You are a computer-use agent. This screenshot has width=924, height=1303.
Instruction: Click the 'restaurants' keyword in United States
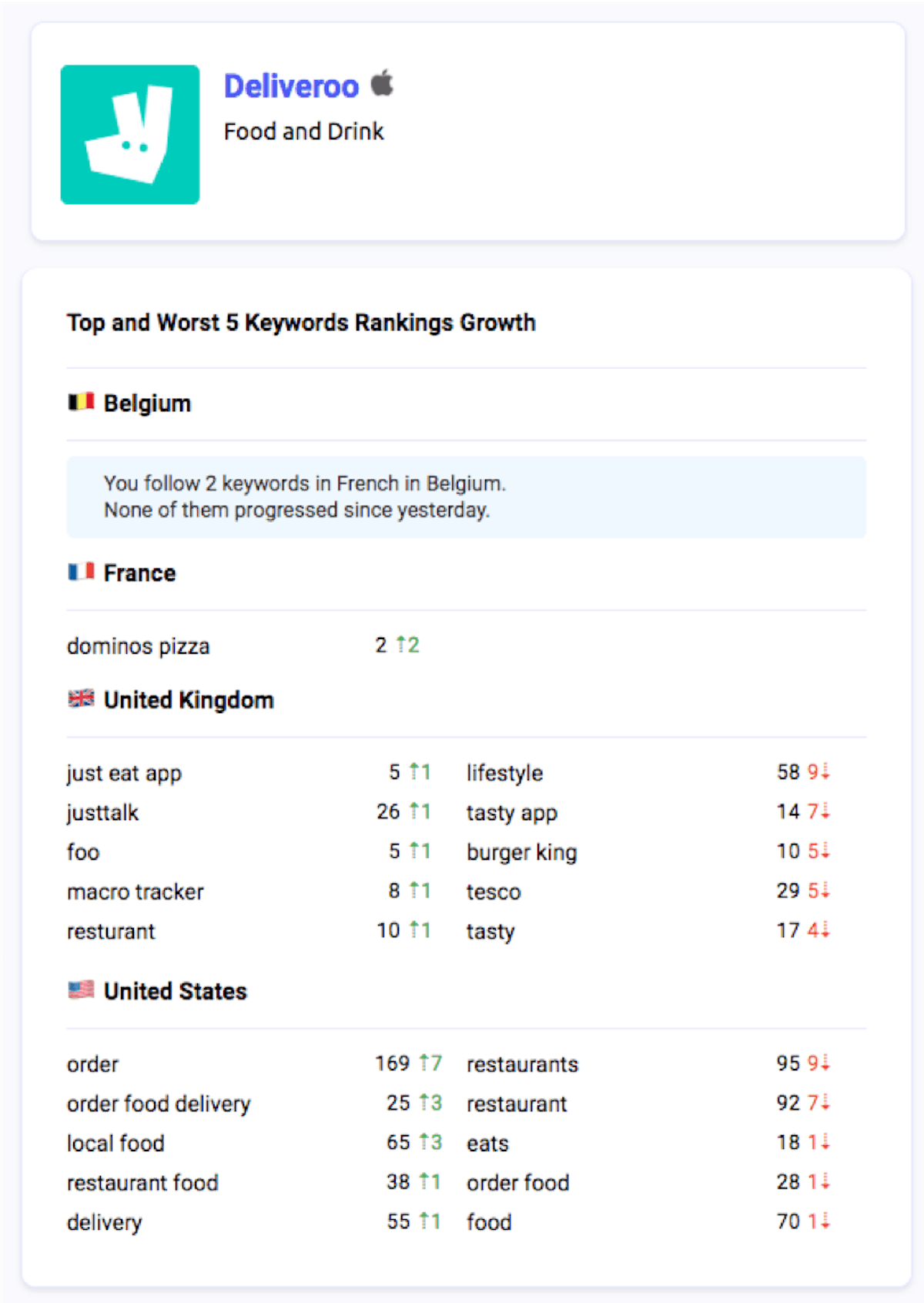522,1064
